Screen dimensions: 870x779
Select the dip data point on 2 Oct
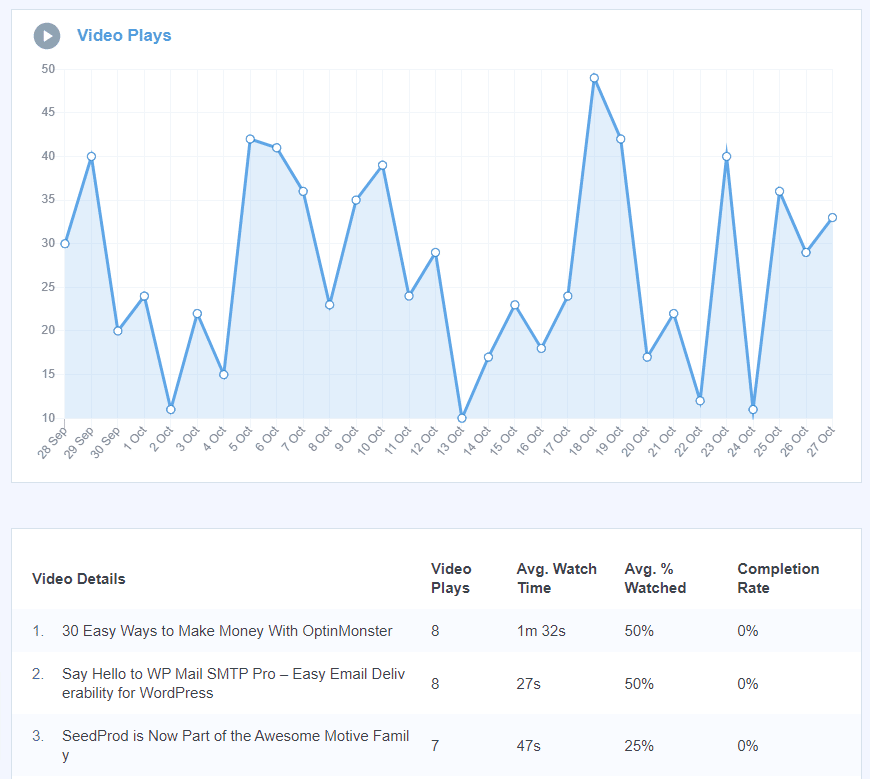coord(170,409)
